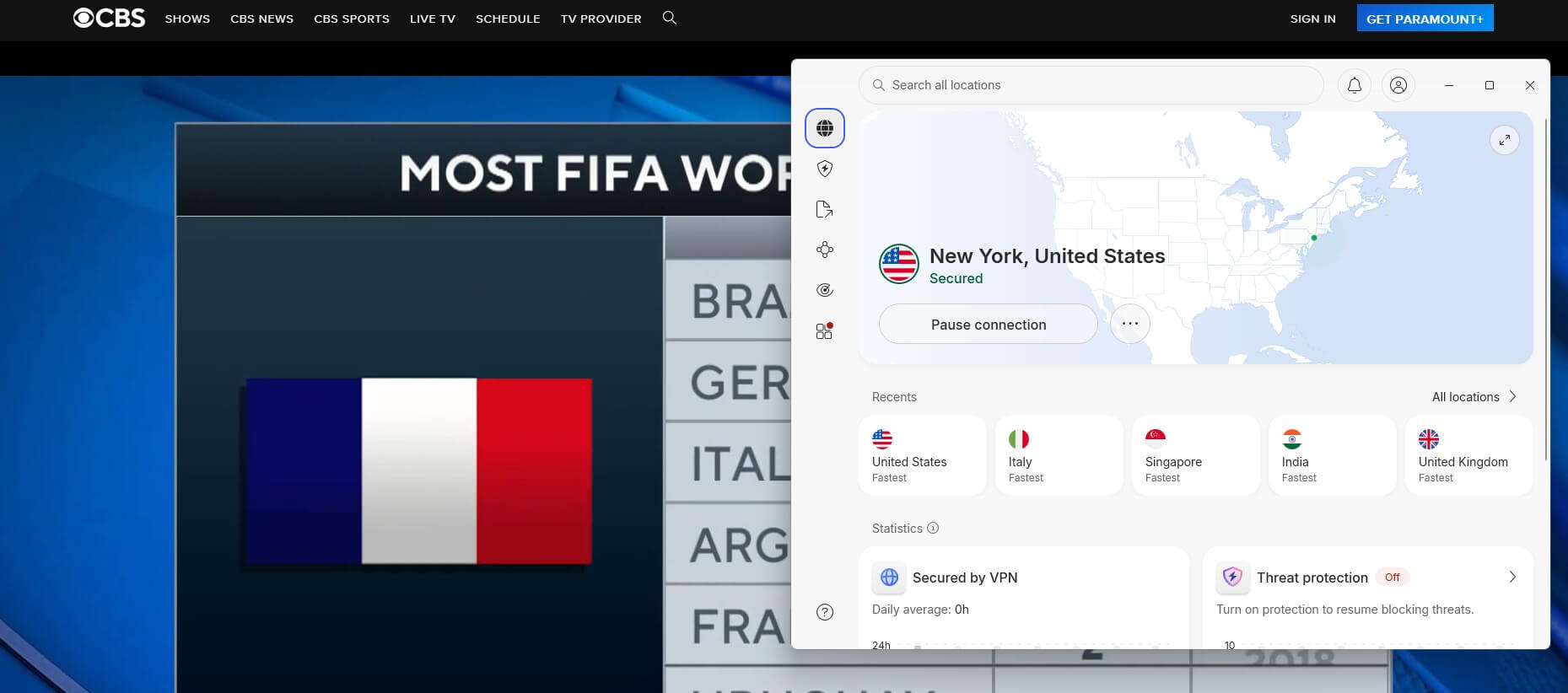
Task: Click 'Daily average: 0h' text
Action: (x=920, y=610)
